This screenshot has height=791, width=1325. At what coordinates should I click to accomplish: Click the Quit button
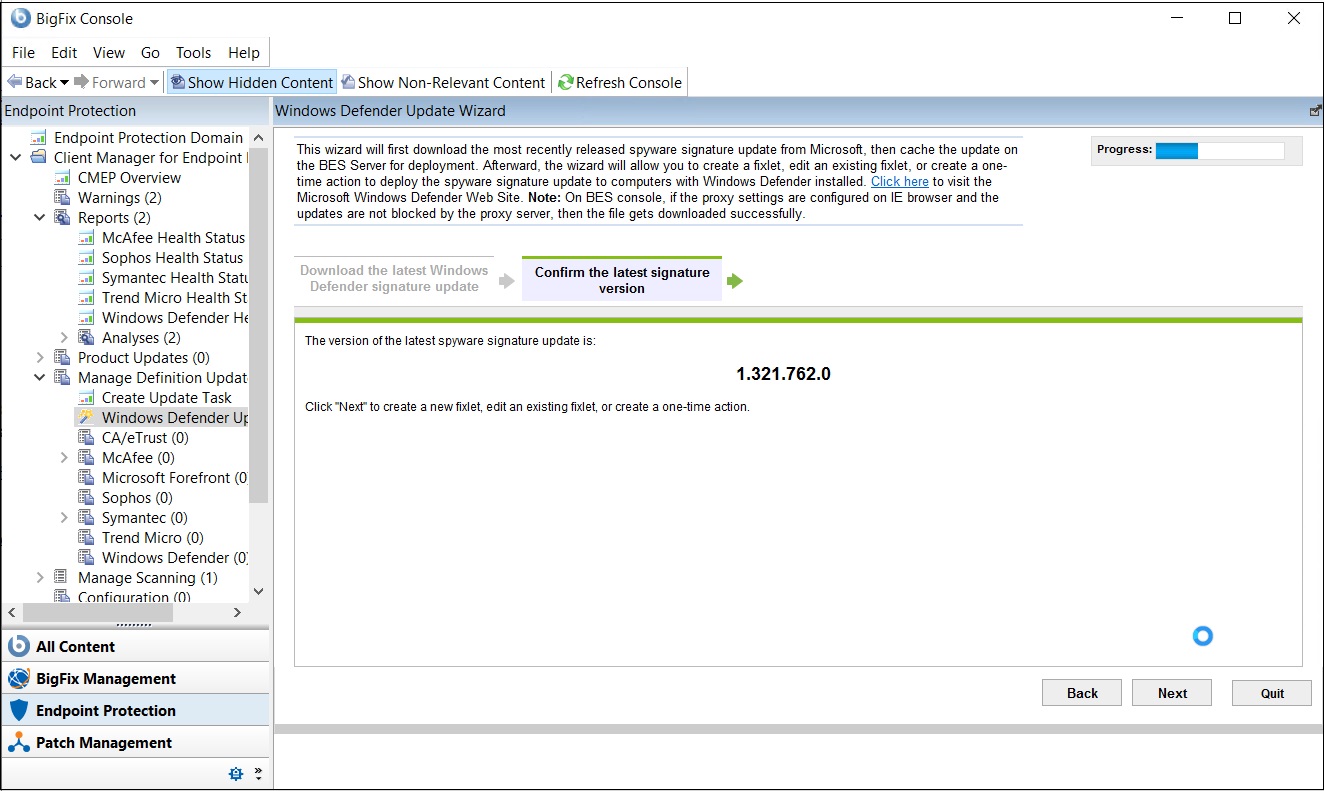click(x=1272, y=693)
